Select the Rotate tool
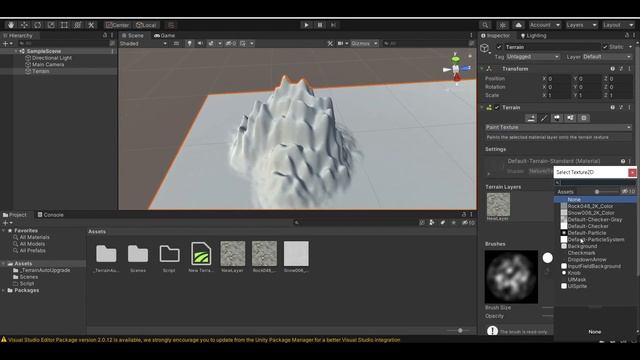The width and height of the screenshot is (640, 360). click(x=38, y=25)
